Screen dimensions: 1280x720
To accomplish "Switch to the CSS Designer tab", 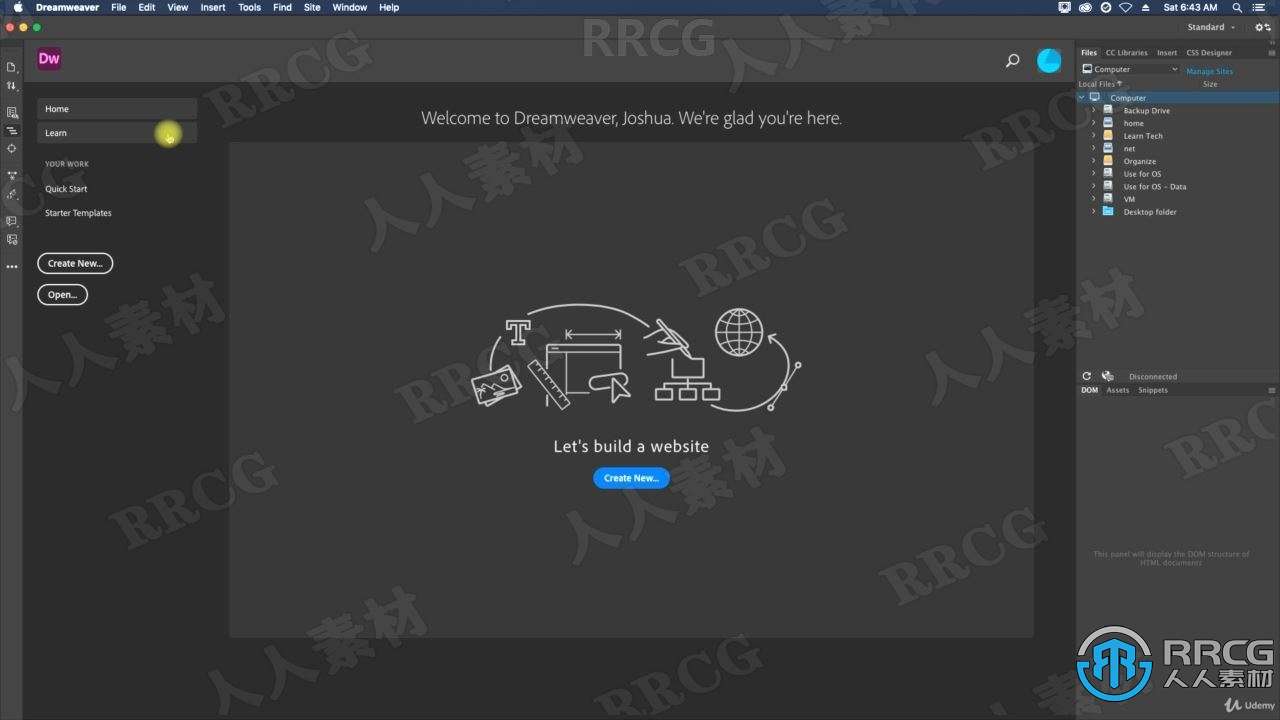I will click(1209, 52).
